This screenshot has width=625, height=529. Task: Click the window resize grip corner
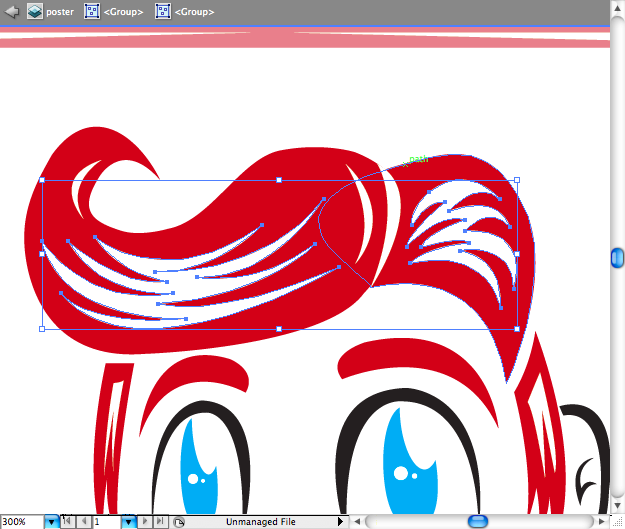click(x=617, y=521)
